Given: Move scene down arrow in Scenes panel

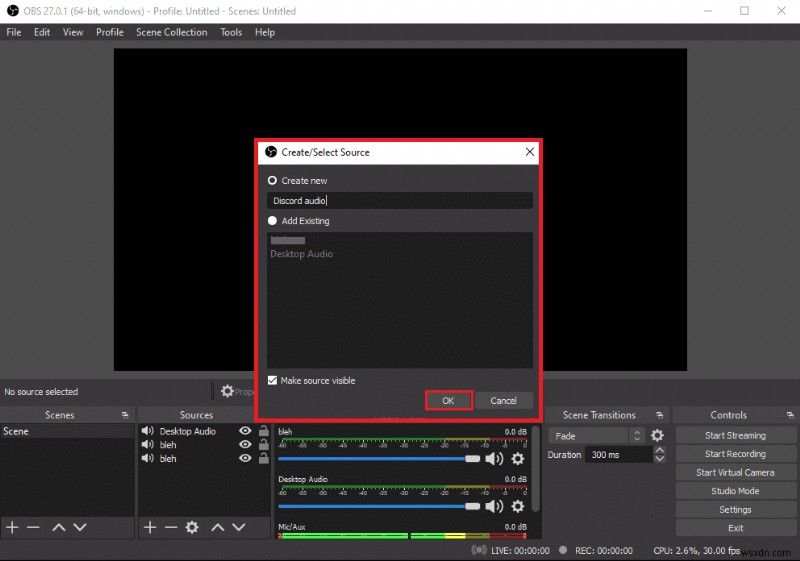Looking at the screenshot, I should [x=80, y=527].
